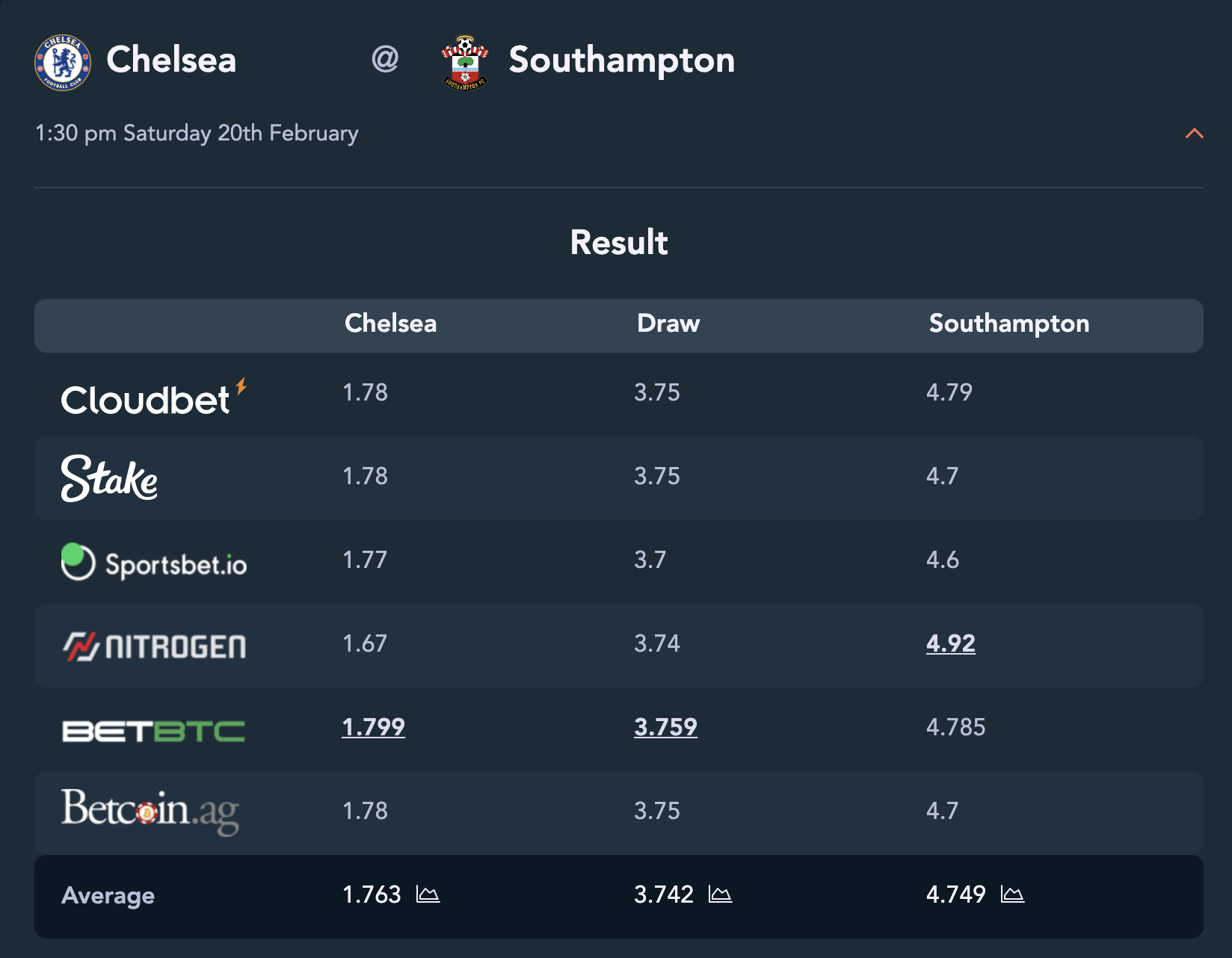
Task: Select Nitrogen's best Southampton odds 4.92
Action: click(951, 643)
